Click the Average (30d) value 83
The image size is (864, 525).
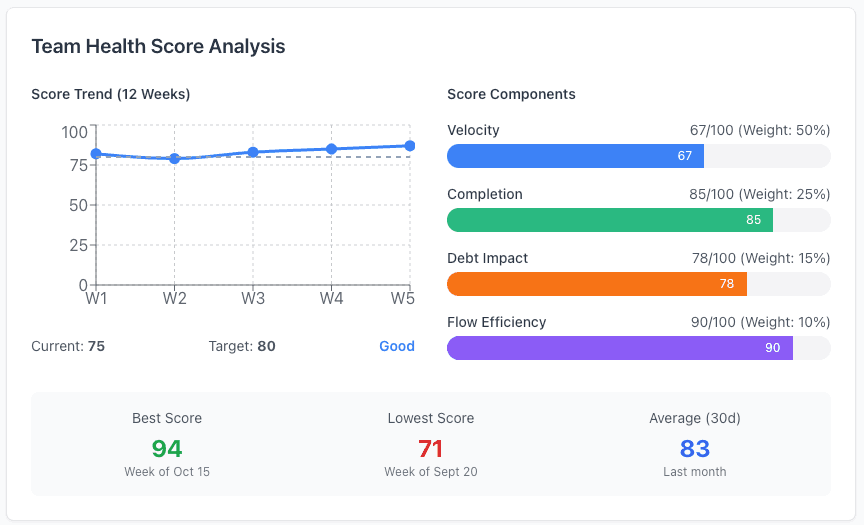[x=694, y=449]
